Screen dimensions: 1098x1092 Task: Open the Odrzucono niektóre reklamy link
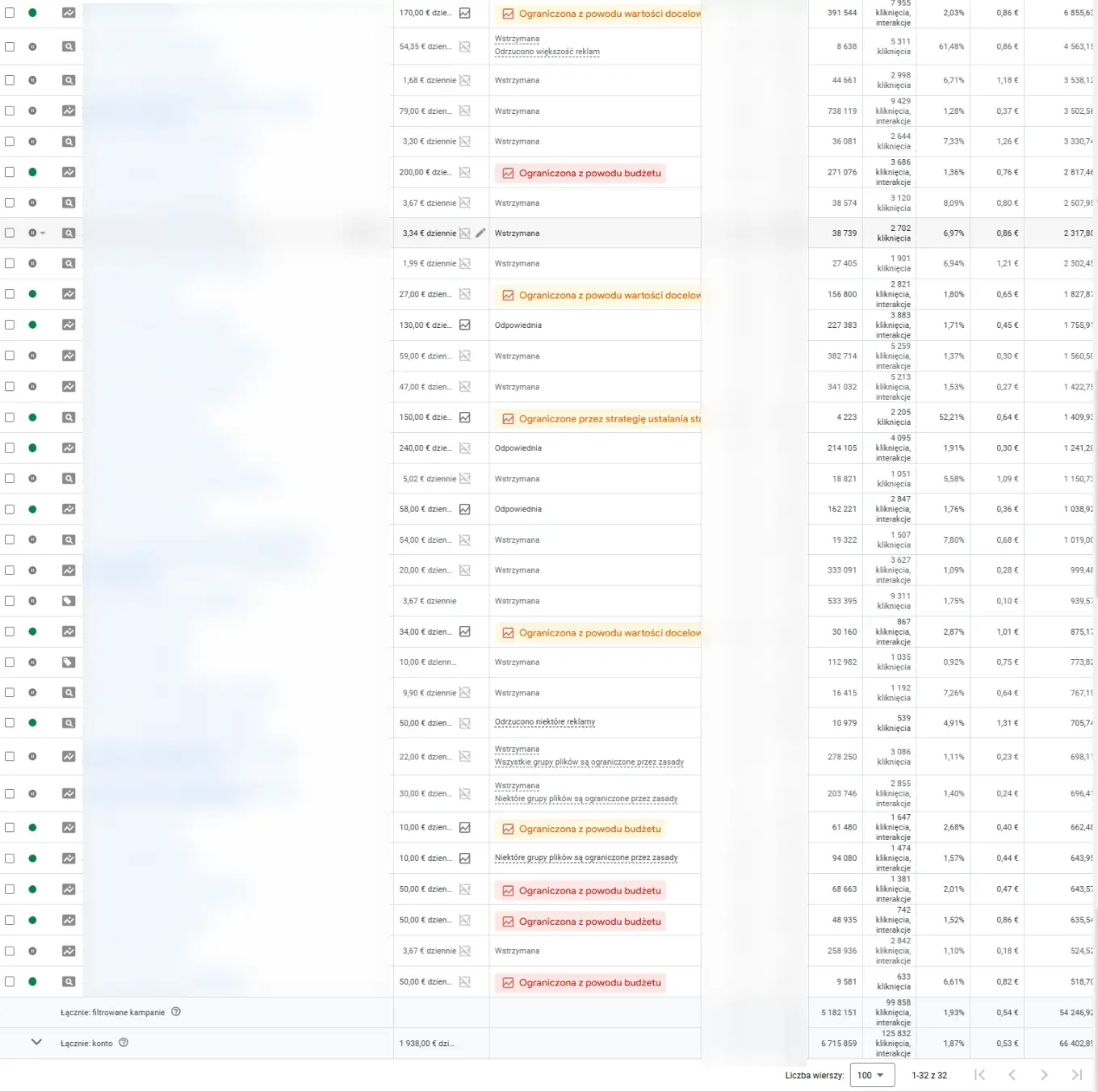pyautogui.click(x=545, y=722)
